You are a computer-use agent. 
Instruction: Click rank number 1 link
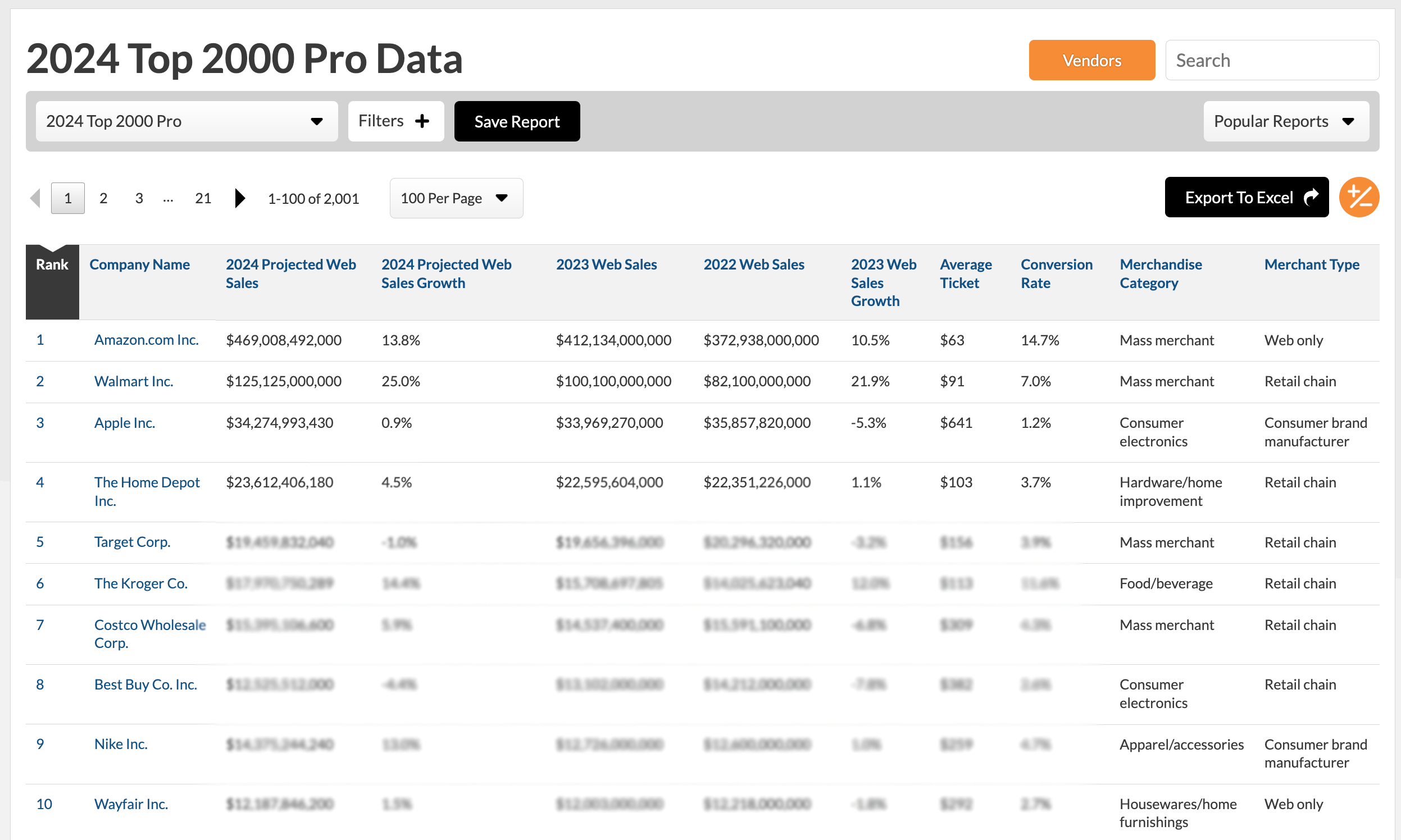tap(40, 340)
